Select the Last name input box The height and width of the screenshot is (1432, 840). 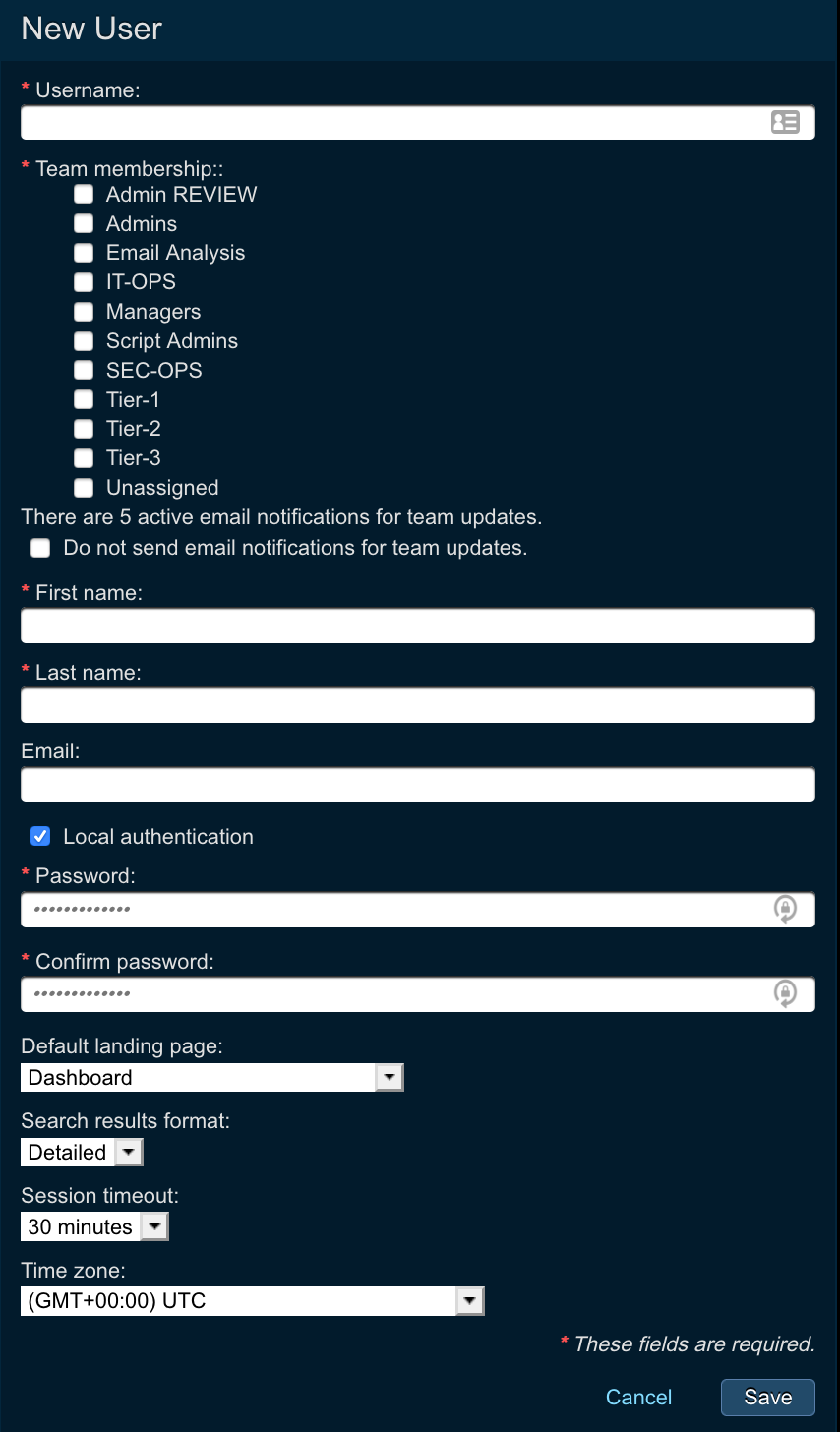[x=418, y=706]
